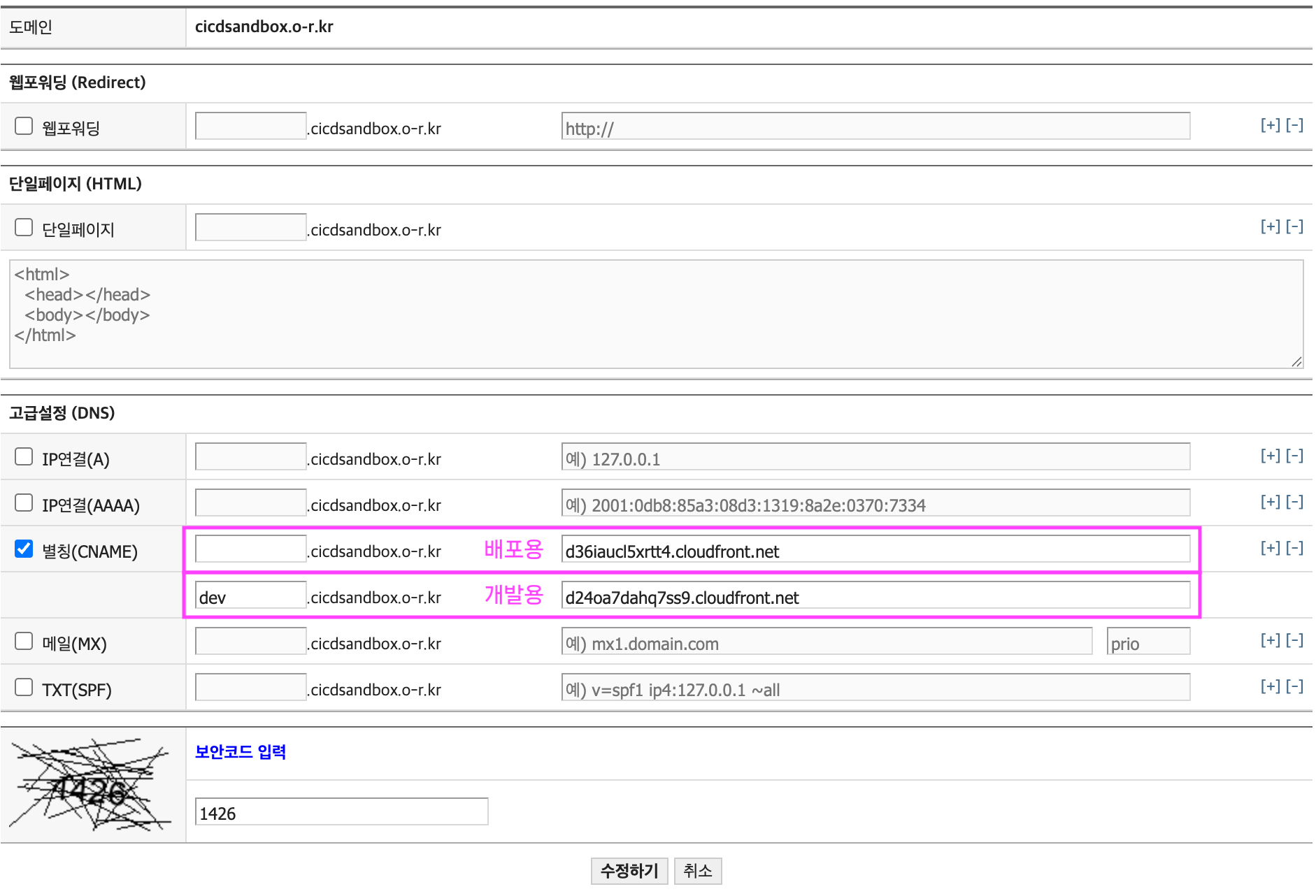Remove a TXT(SPF) row with [-]
Image resolution: width=1316 pixels, height=896 pixels.
(1294, 687)
